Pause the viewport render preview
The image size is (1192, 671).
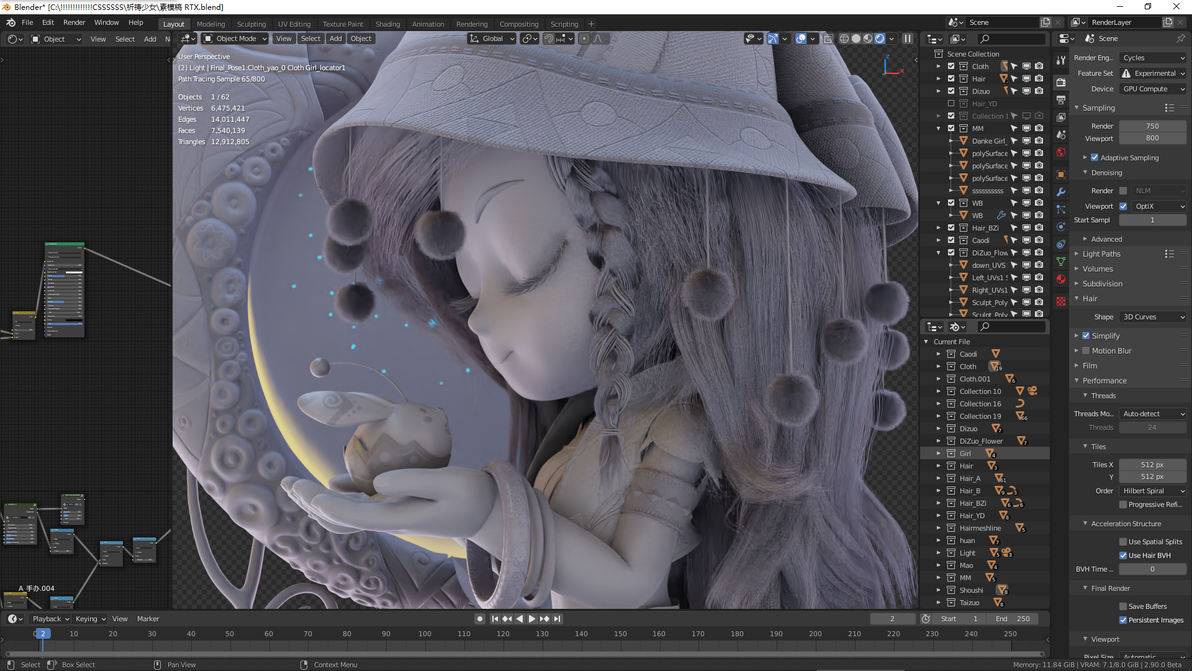pyautogui.click(x=907, y=39)
